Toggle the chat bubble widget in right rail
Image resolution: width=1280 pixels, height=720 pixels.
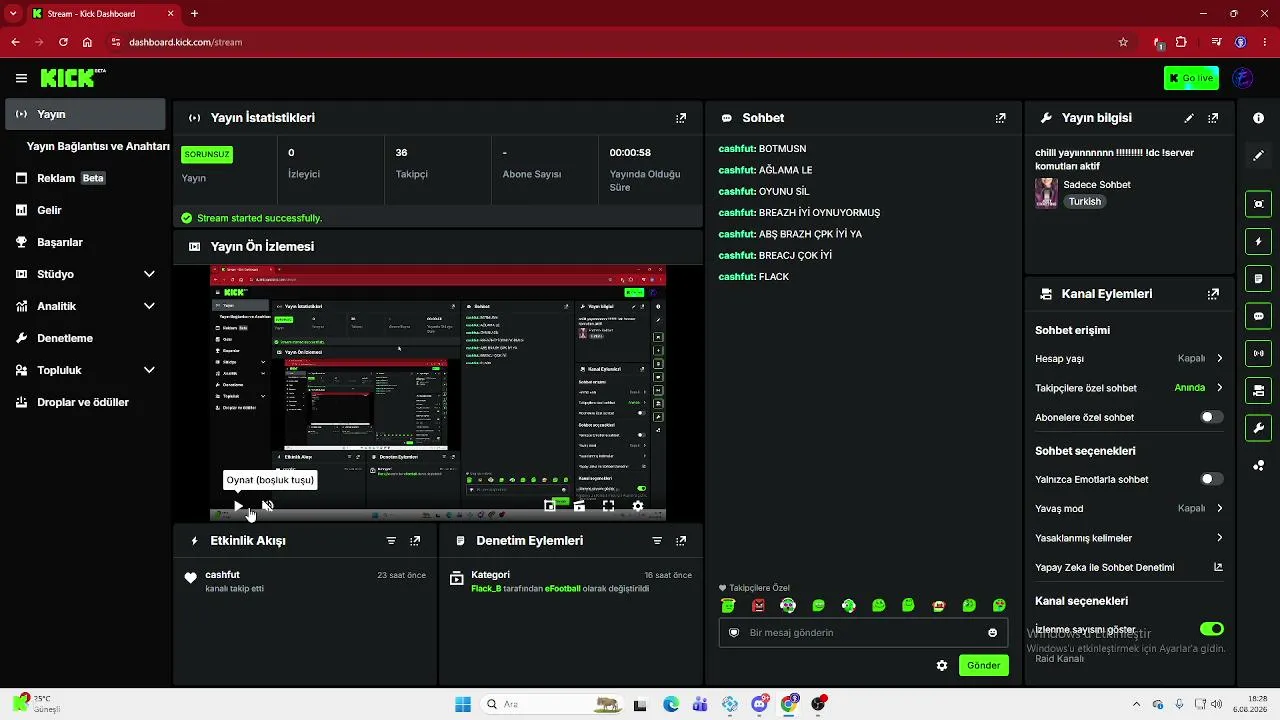1259,316
